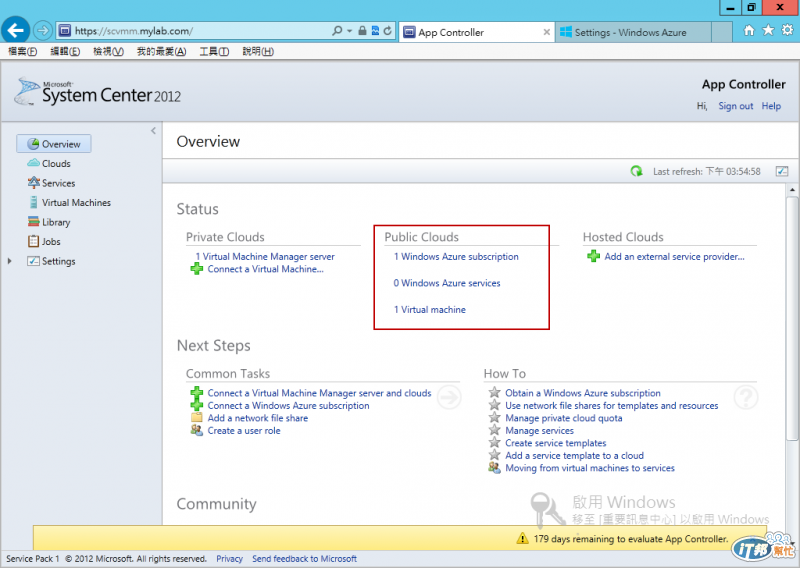800x568 pixels.
Task: Click the Common Tasks arrow circle icon
Action: pyautogui.click(x=449, y=397)
